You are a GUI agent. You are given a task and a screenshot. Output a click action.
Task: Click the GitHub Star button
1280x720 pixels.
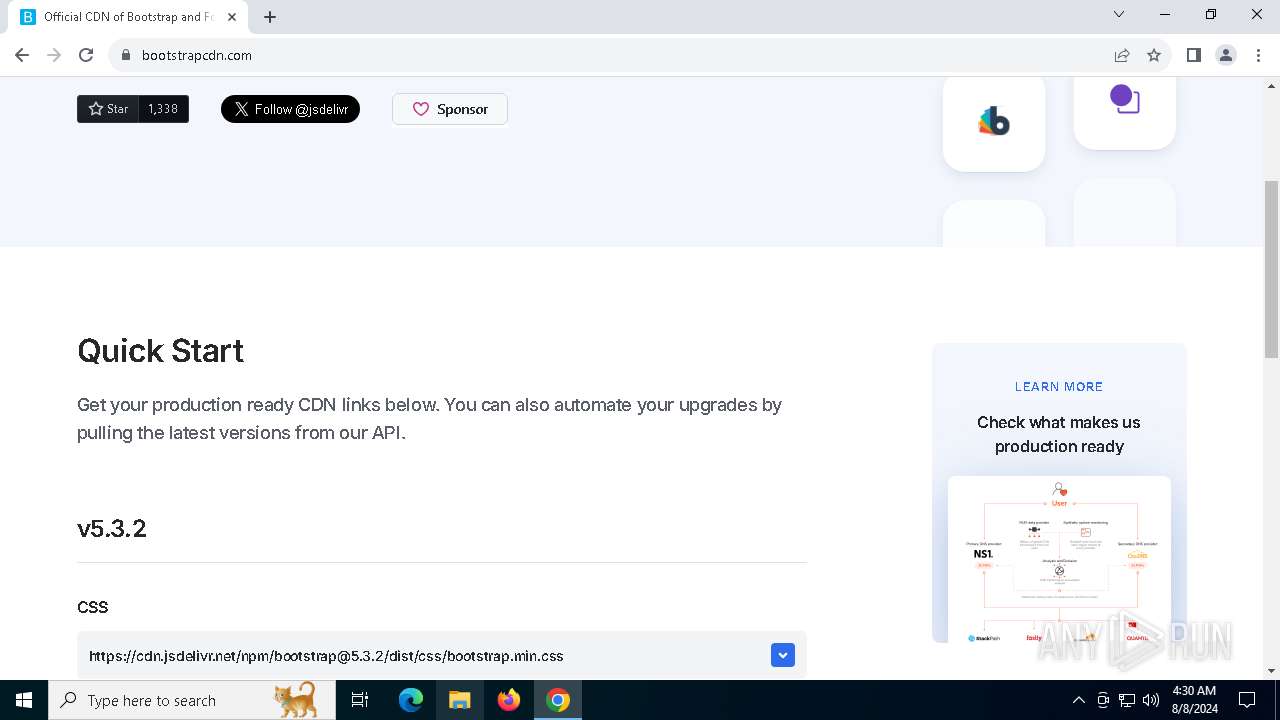coord(108,109)
